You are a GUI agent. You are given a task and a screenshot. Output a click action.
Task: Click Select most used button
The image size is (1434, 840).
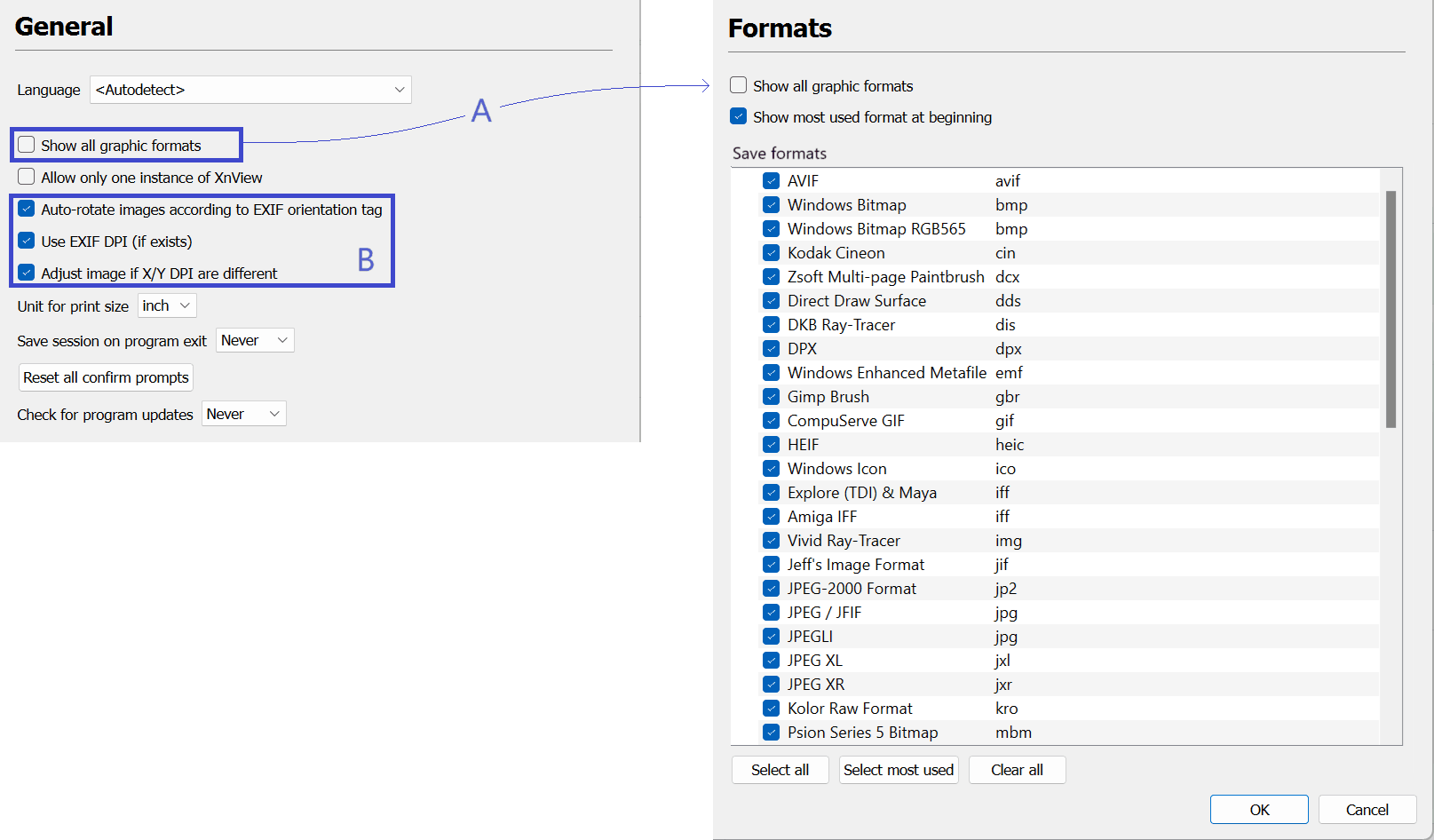click(x=899, y=770)
